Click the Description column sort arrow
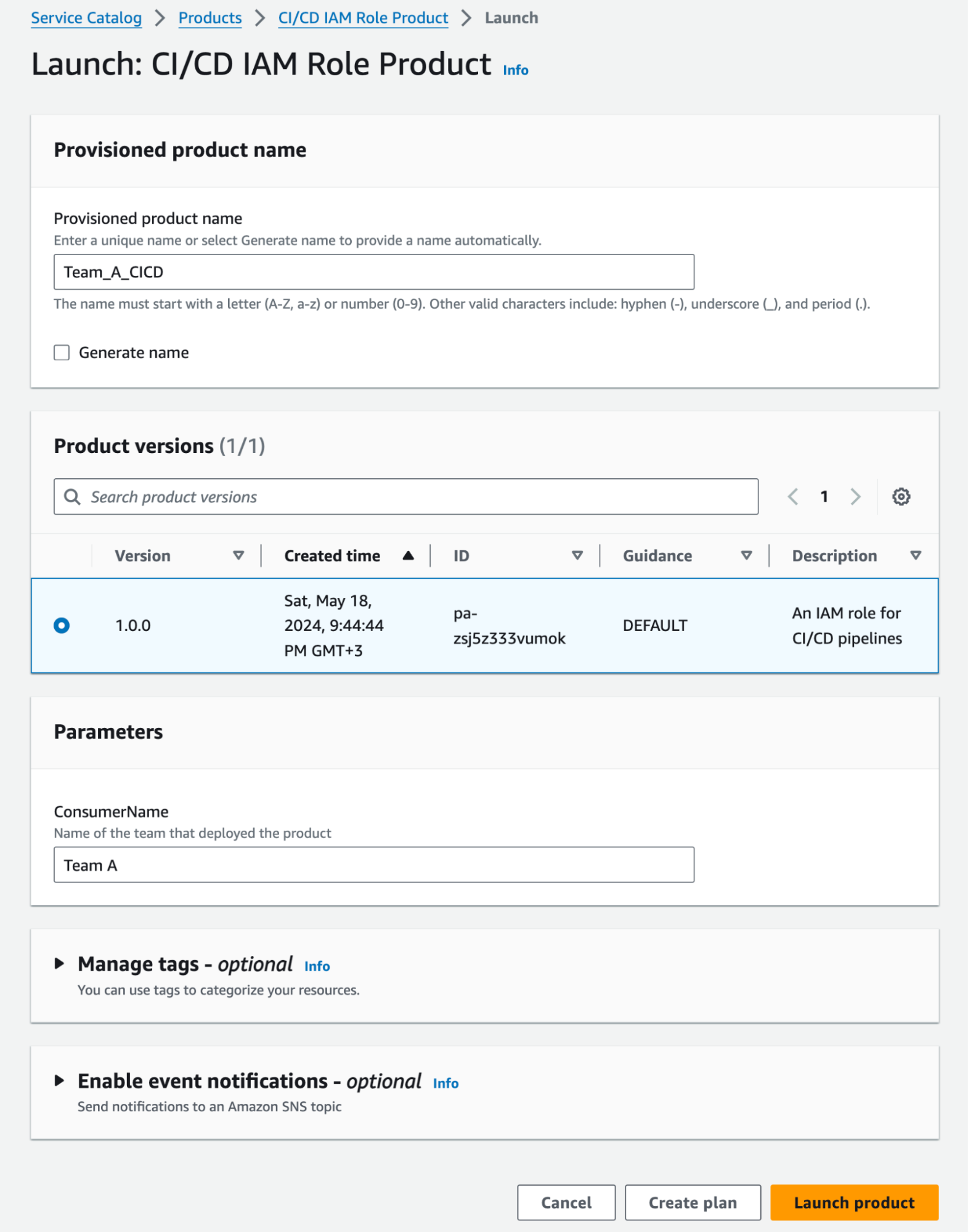 click(916, 556)
